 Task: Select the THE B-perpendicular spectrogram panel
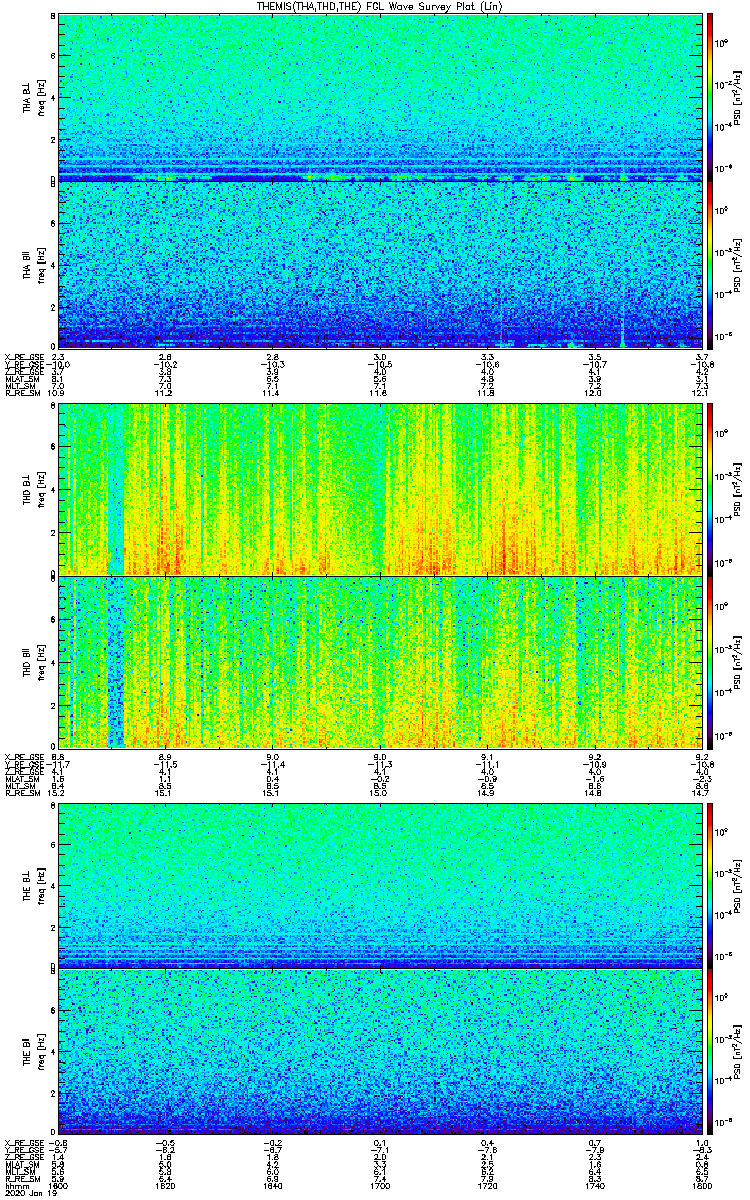pos(379,886)
